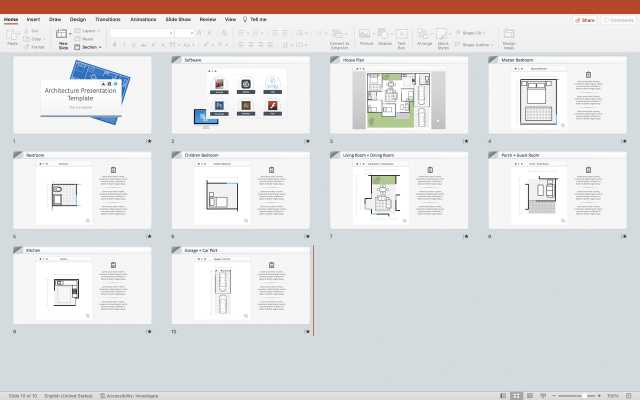The height and width of the screenshot is (400, 640).
Task: Click the Convert to SmartArt icon
Action: (x=339, y=36)
